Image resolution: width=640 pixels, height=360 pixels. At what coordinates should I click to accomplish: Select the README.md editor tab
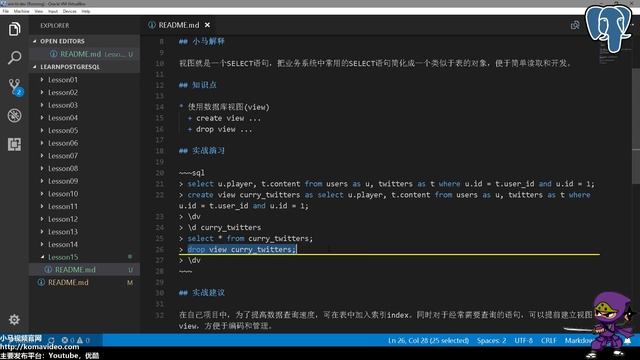pyautogui.click(x=179, y=25)
